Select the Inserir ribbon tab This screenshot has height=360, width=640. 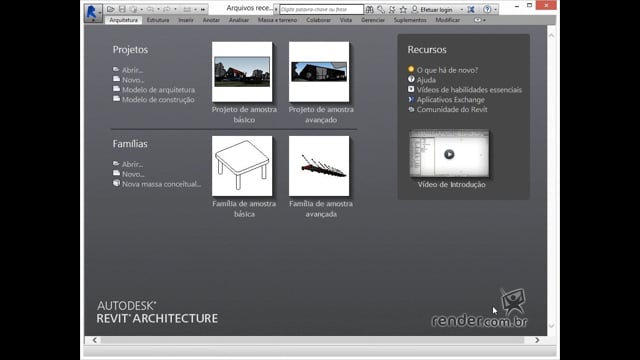186,20
